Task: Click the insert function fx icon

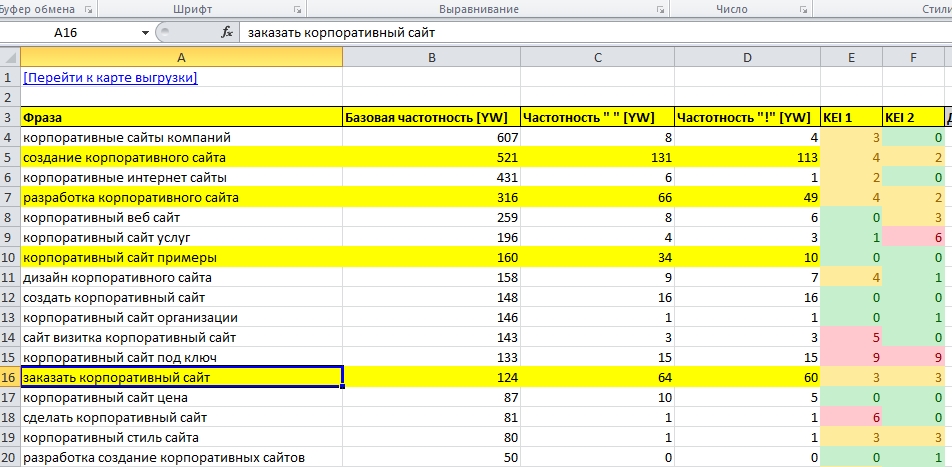Action: (226, 33)
